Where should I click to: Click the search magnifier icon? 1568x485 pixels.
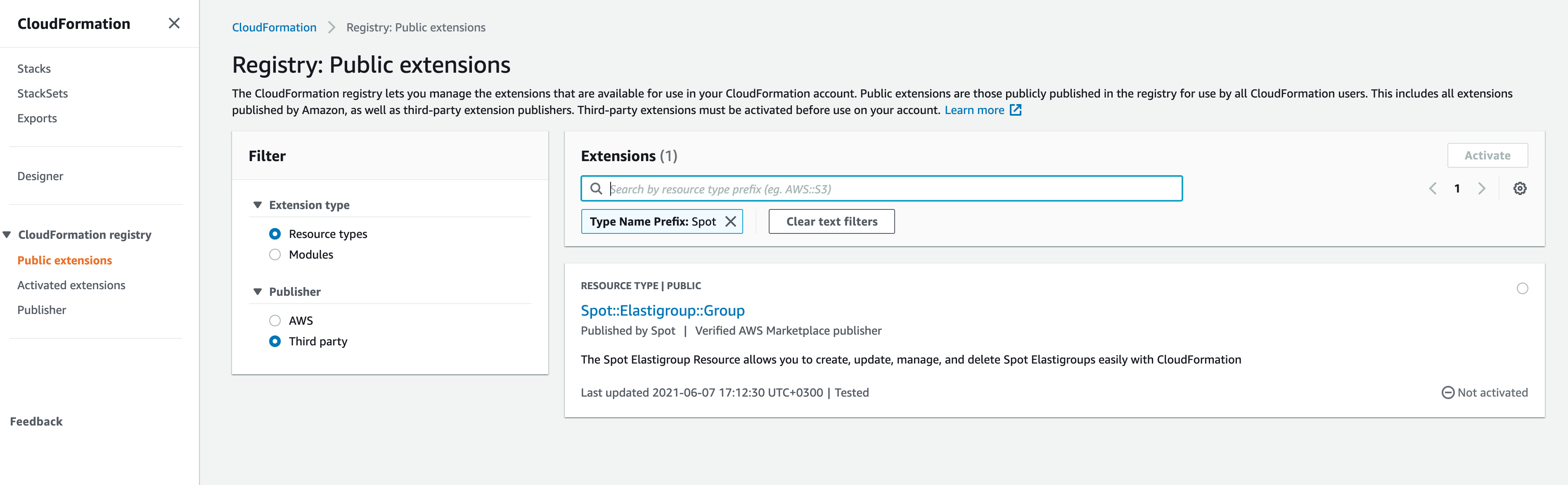point(597,189)
